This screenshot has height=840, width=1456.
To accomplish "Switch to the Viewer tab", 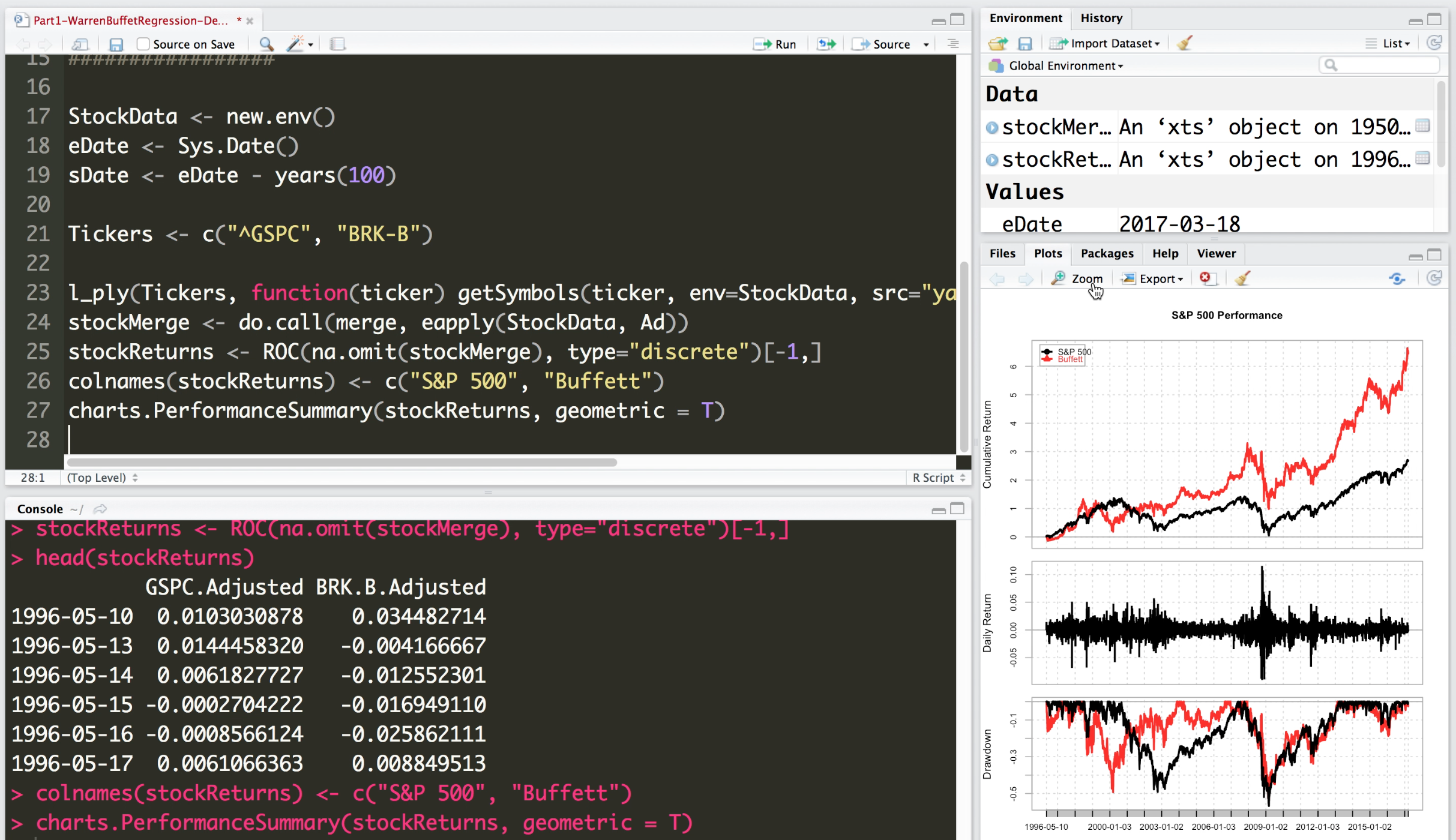I will pos(1216,253).
